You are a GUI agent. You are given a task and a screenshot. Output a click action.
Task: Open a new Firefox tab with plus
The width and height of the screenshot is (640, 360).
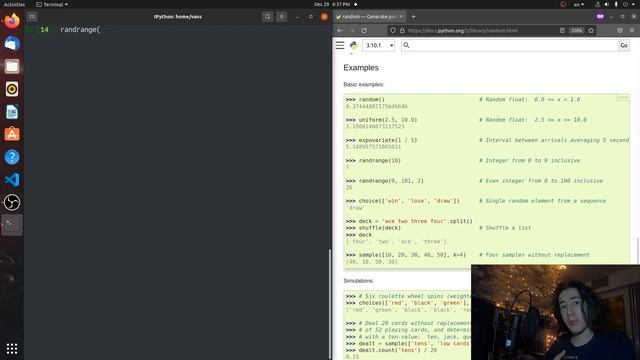[x=413, y=16]
